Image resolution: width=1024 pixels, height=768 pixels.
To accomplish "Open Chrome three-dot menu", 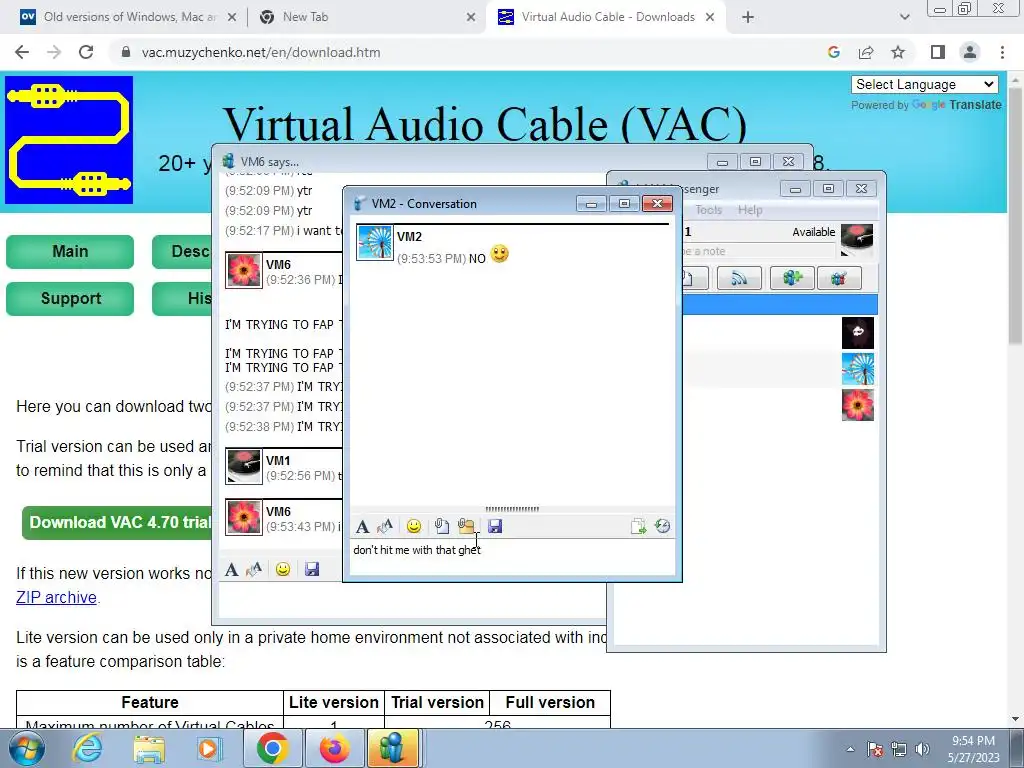I will click(x=1002, y=52).
